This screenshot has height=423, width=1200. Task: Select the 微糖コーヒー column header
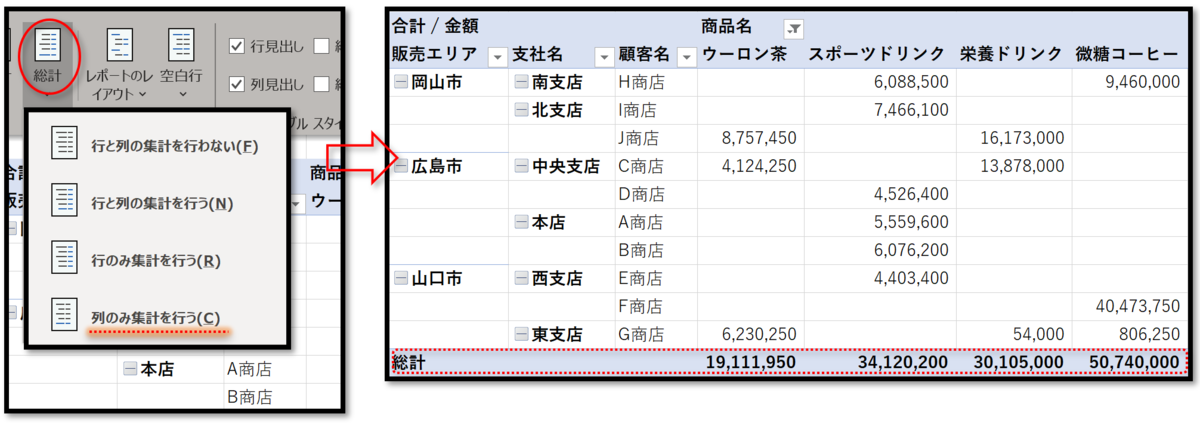1128,54
